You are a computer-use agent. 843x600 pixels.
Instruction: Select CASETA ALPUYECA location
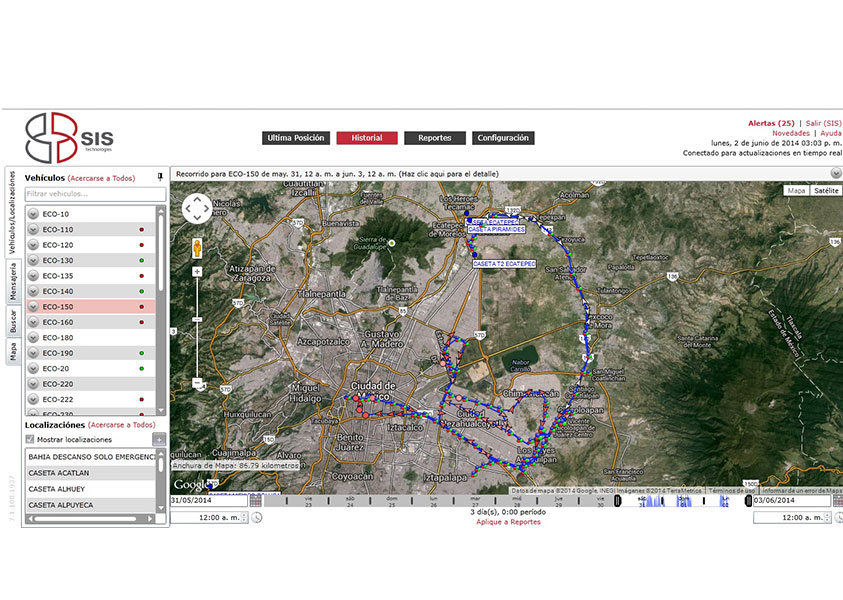coord(91,505)
